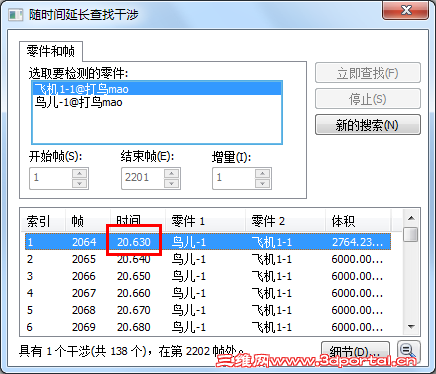Select 飞机1-1@打鸟mao in parts list
Screen dimensions: 436x374
[157, 89]
